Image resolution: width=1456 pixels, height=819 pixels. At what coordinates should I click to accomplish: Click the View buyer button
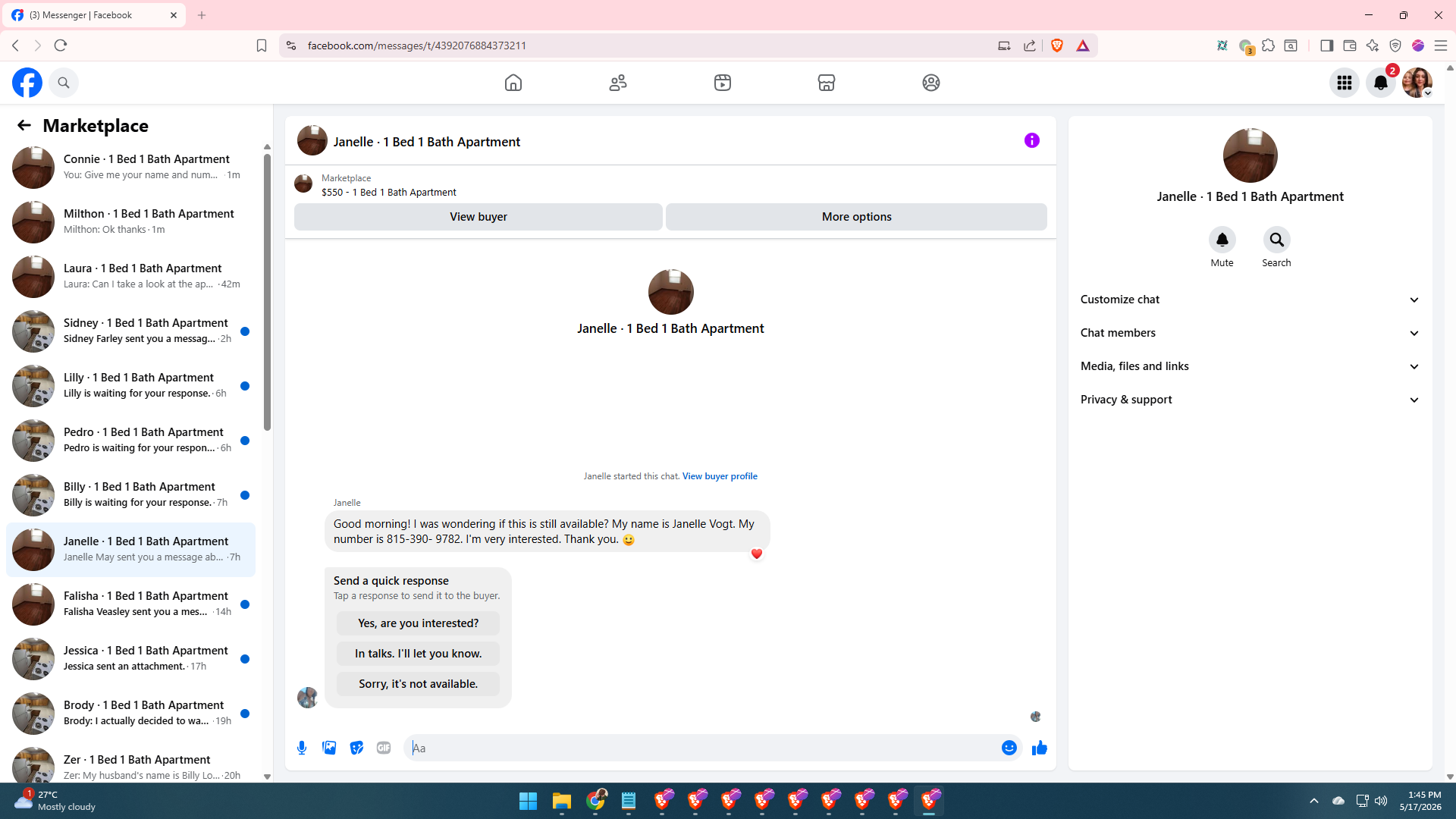coord(479,217)
